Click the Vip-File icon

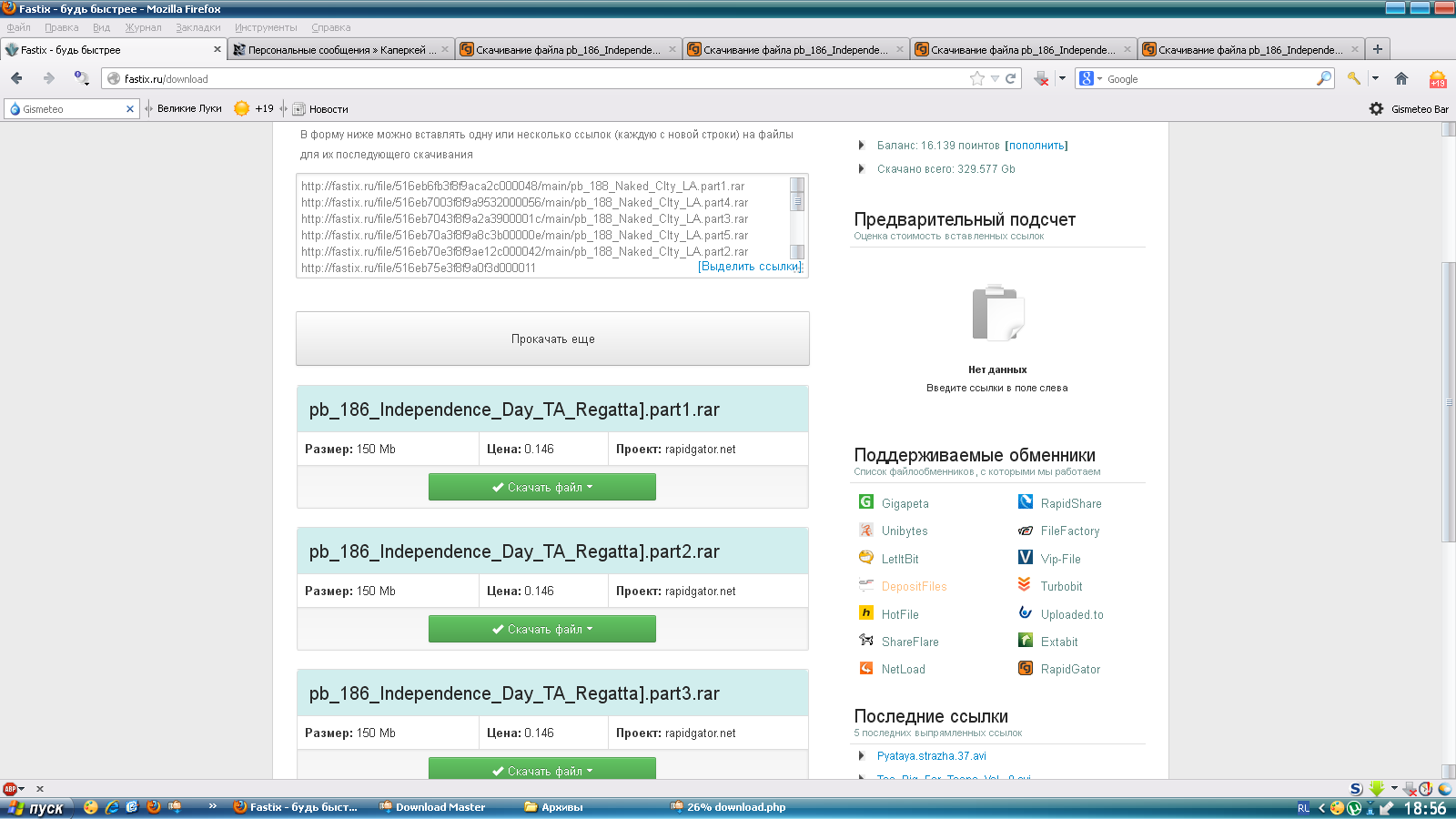1026,558
